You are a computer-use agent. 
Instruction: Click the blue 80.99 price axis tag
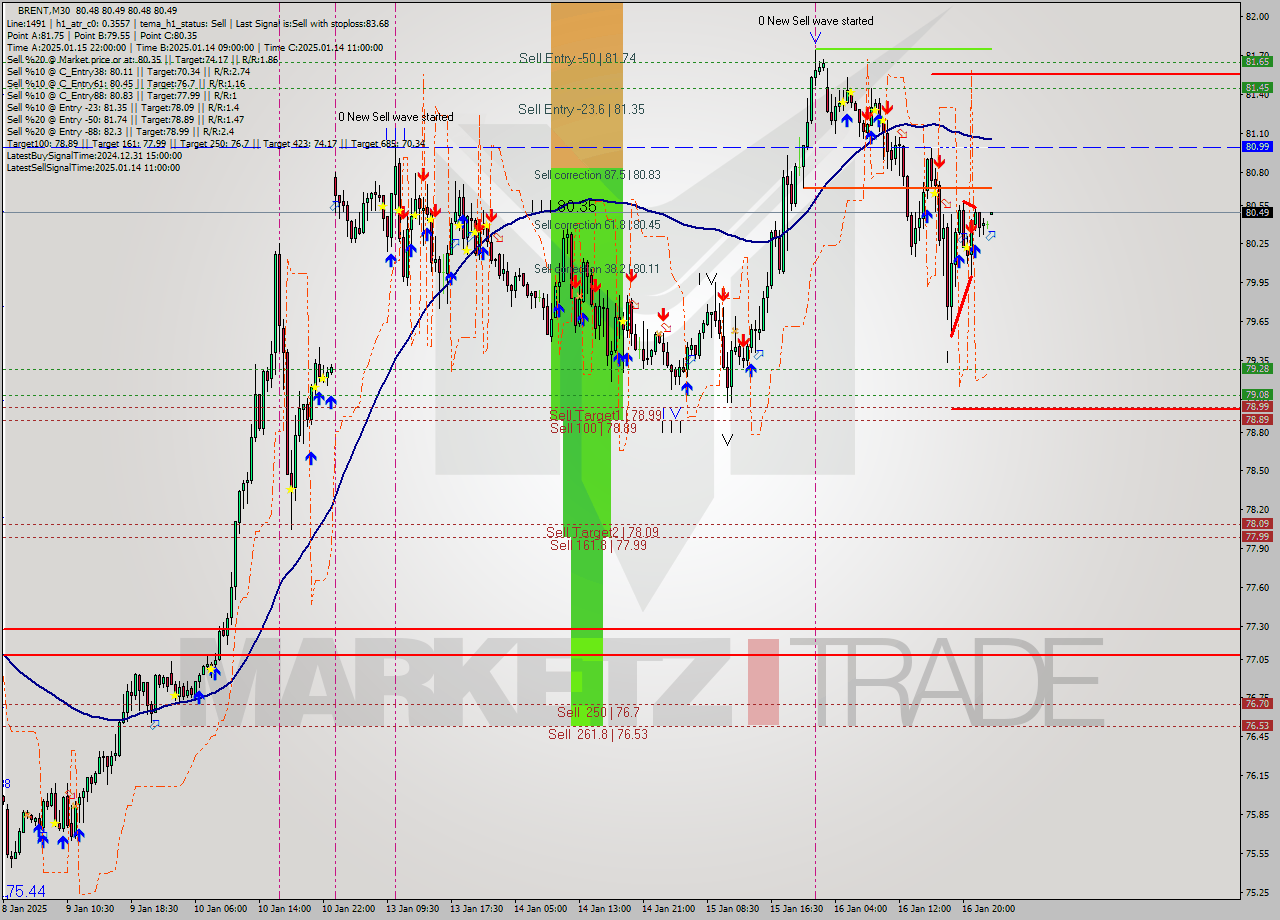1257,147
